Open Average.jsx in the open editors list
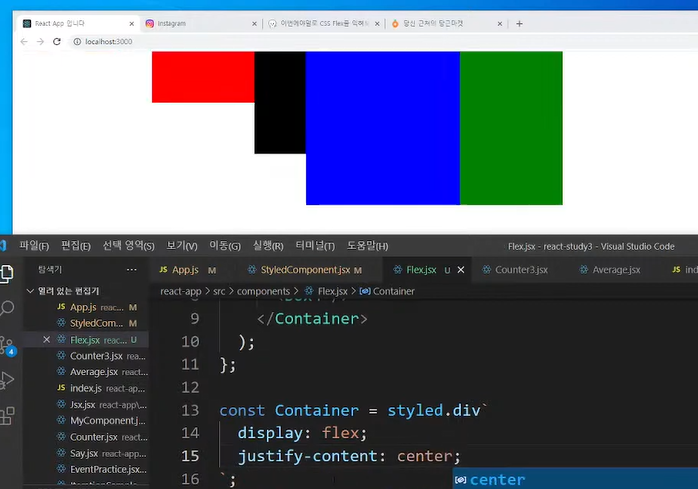The image size is (698, 489). (86, 372)
